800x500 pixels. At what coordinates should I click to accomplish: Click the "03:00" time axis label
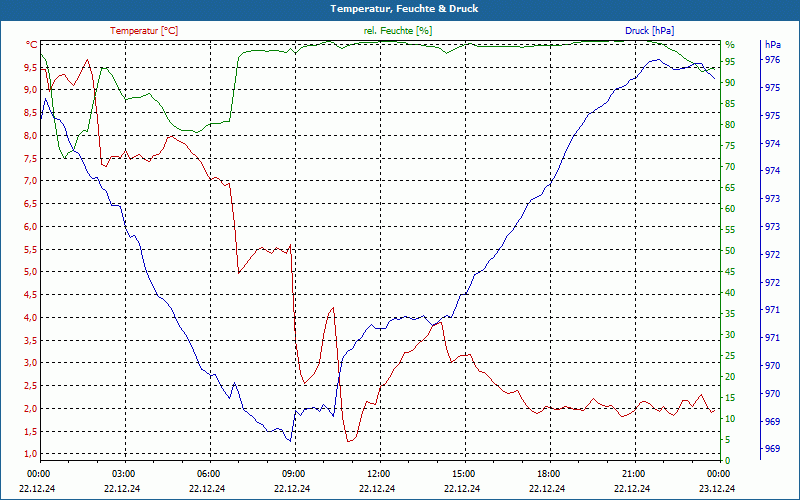(x=124, y=474)
